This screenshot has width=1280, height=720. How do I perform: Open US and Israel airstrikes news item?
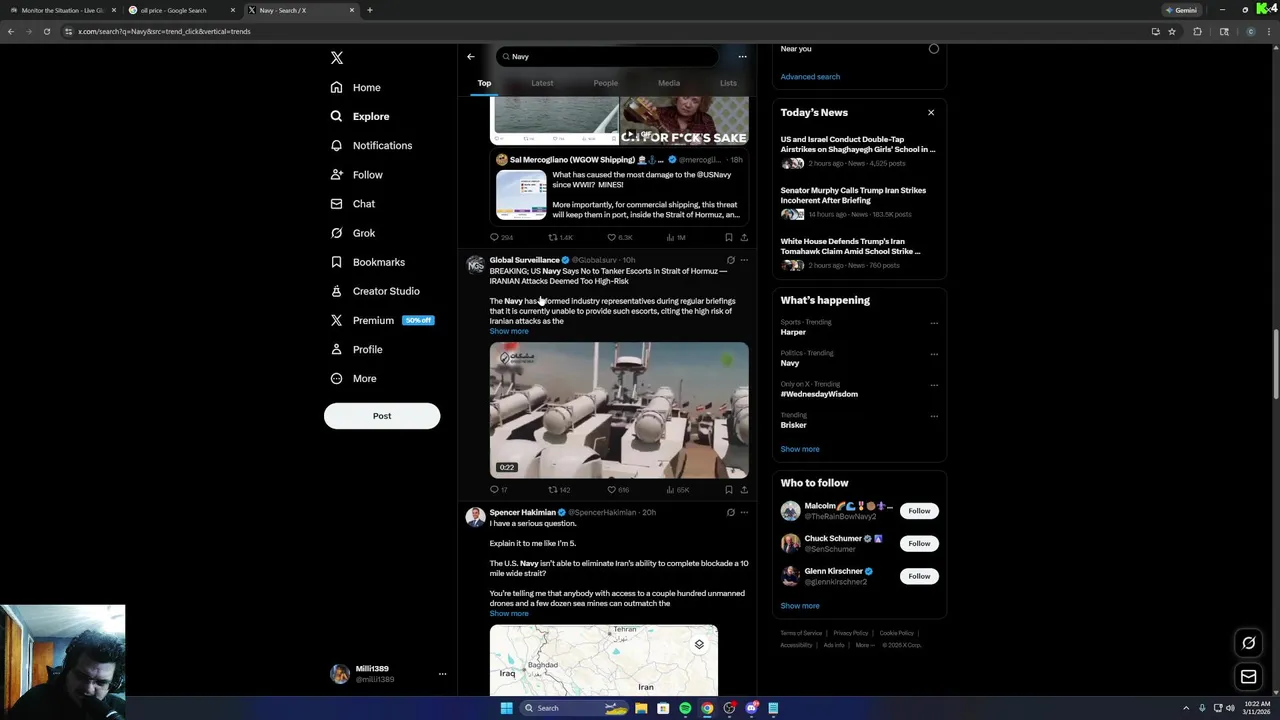coord(859,151)
